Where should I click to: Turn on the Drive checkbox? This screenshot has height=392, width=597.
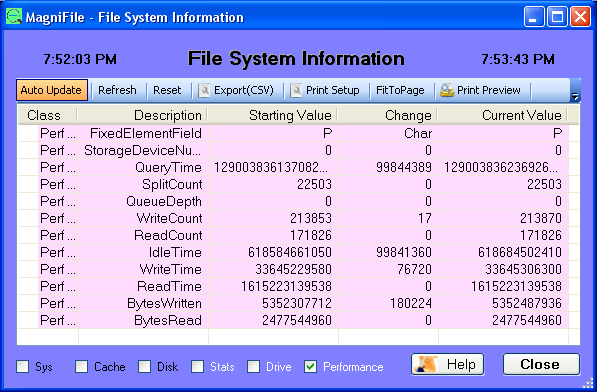point(253,367)
